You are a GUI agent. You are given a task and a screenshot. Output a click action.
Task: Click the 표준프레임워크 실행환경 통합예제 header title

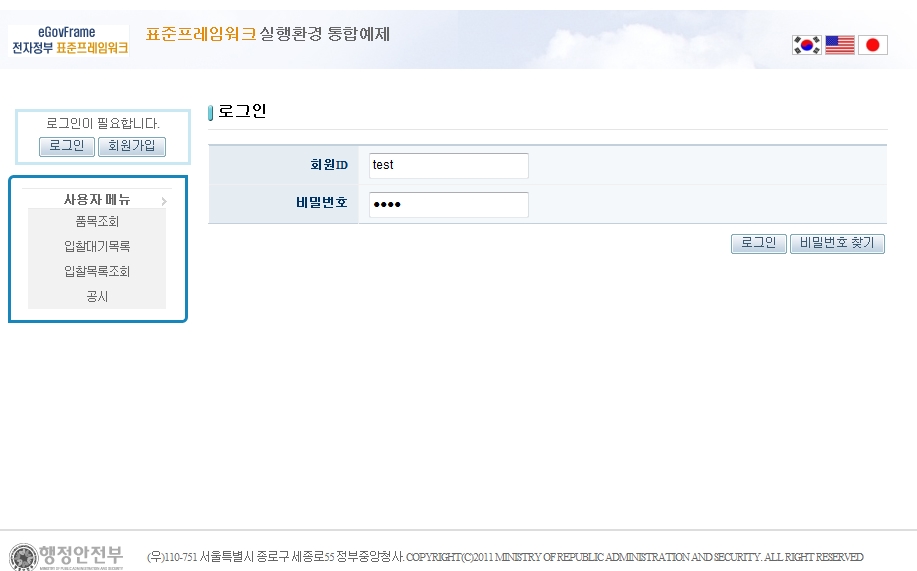click(x=267, y=34)
